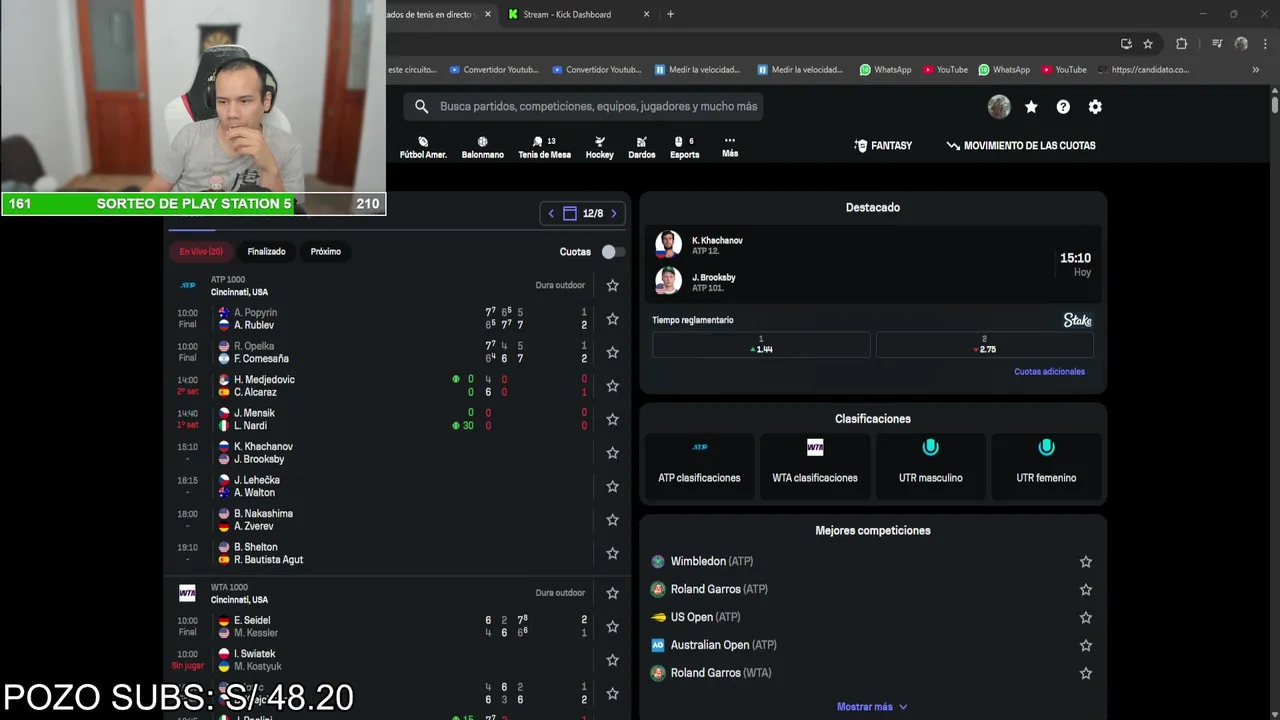Click the search field for matches
Screen dimensions: 1280x720
(584, 106)
